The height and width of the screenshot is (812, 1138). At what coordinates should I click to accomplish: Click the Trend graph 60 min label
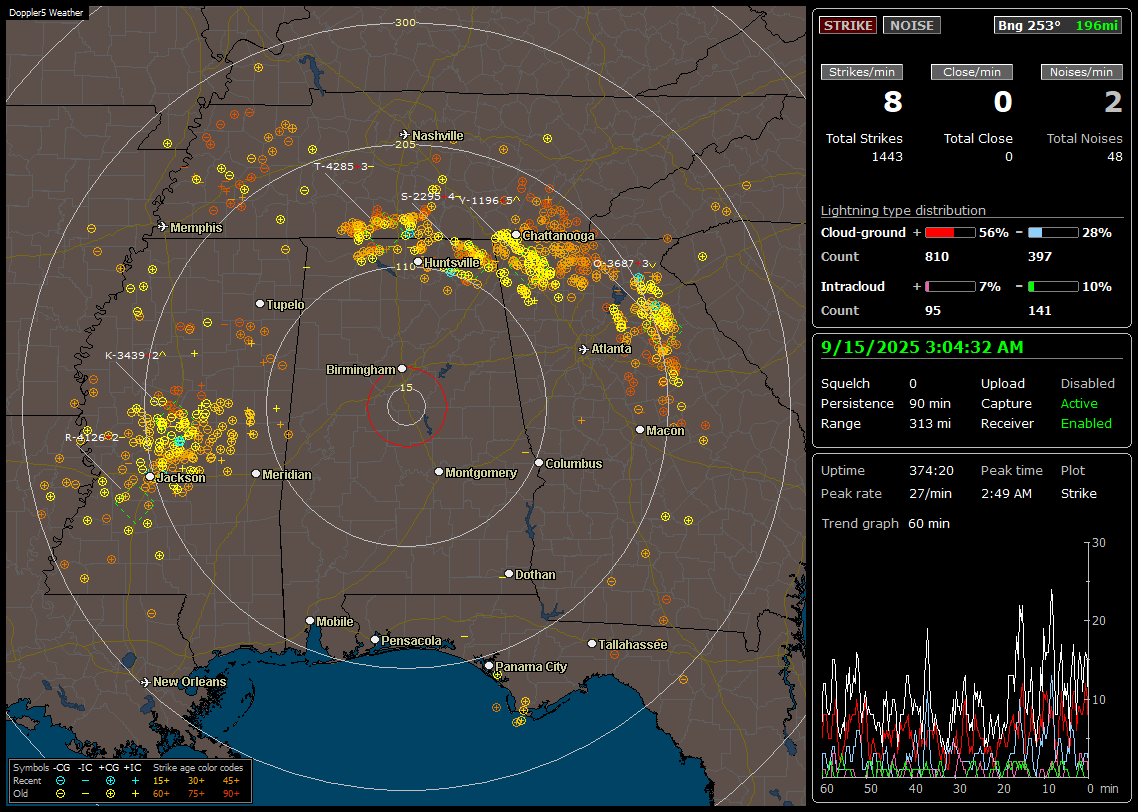[885, 524]
